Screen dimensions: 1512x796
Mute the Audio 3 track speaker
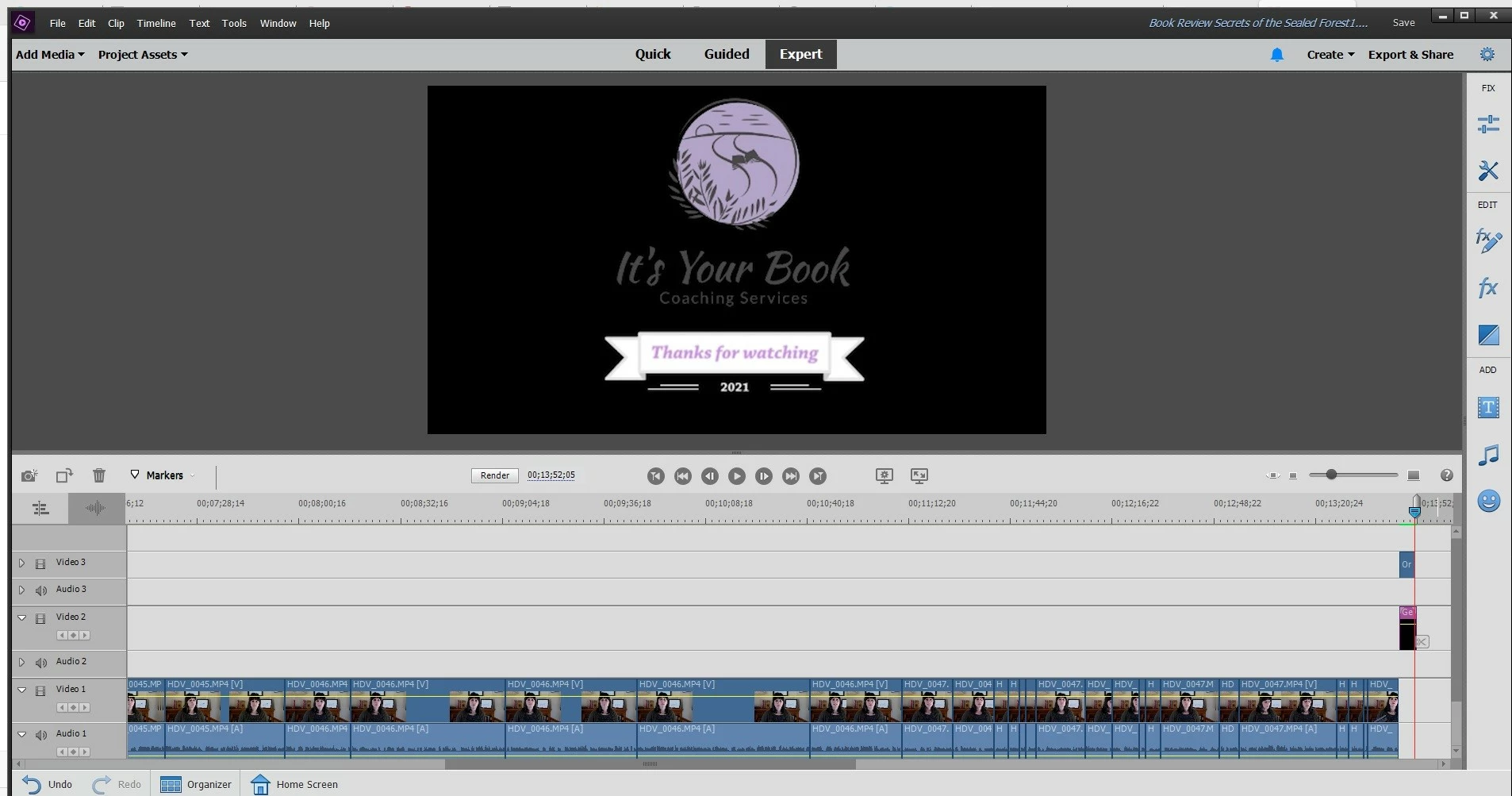41,590
